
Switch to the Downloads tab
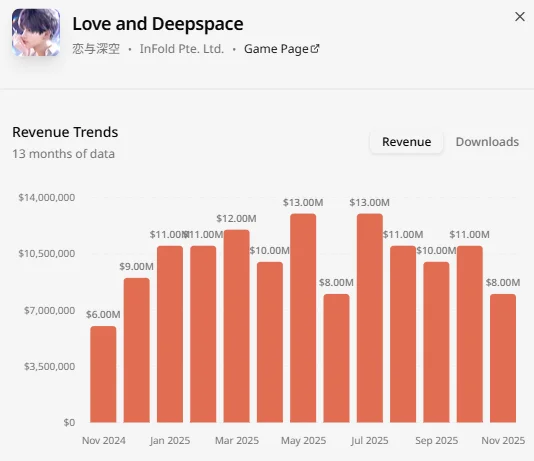pos(487,142)
